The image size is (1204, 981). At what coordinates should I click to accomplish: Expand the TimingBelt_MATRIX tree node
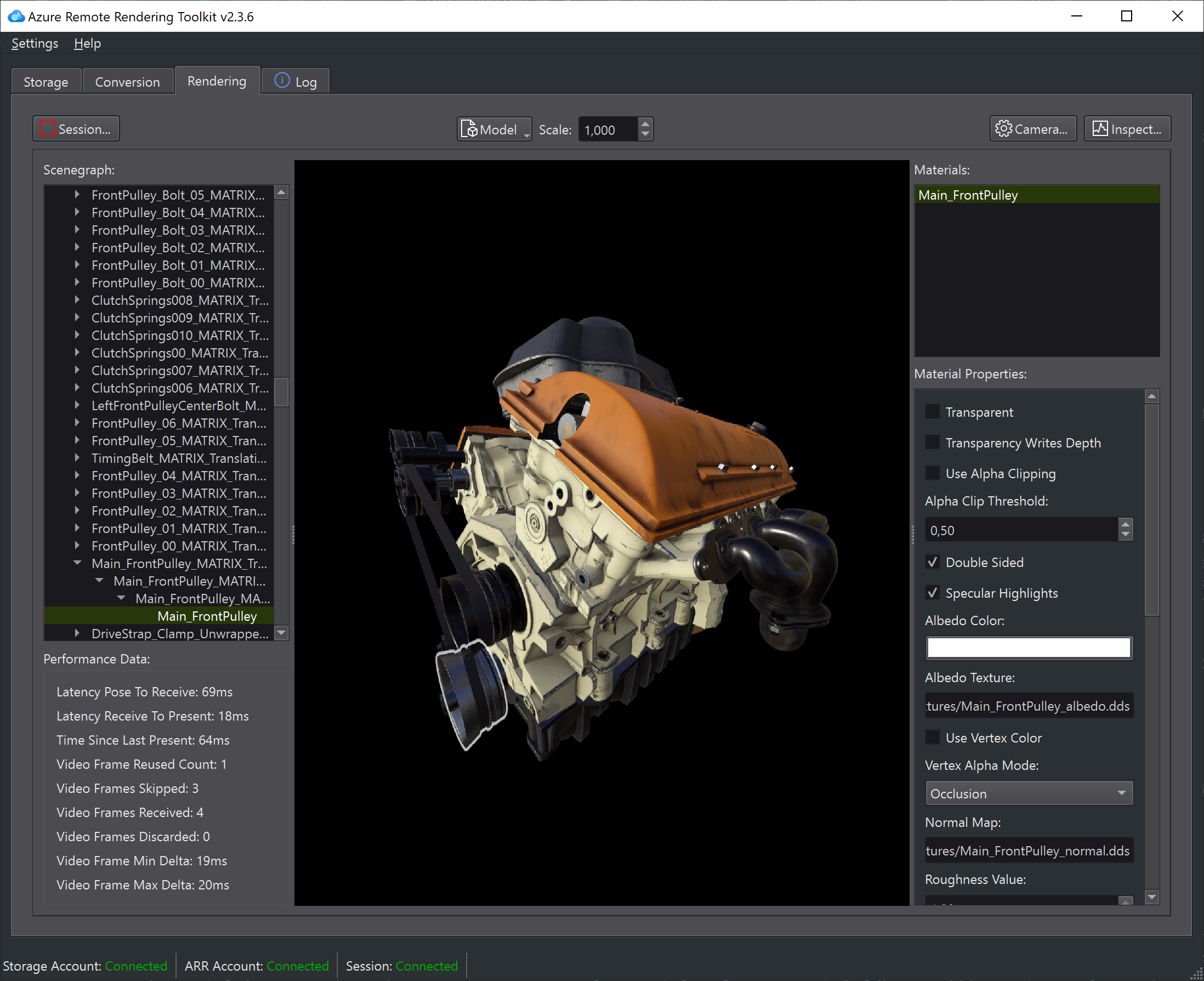[77, 458]
